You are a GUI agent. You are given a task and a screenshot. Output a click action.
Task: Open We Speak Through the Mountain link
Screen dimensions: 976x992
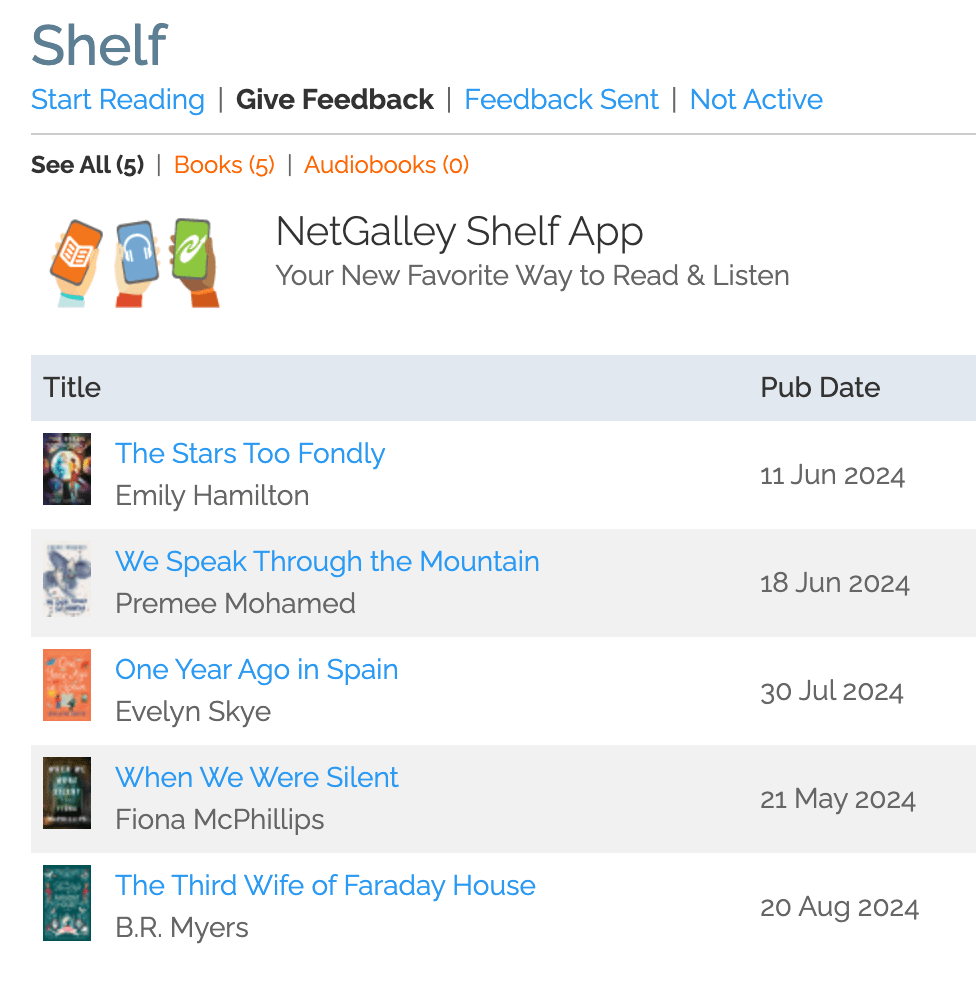(327, 562)
